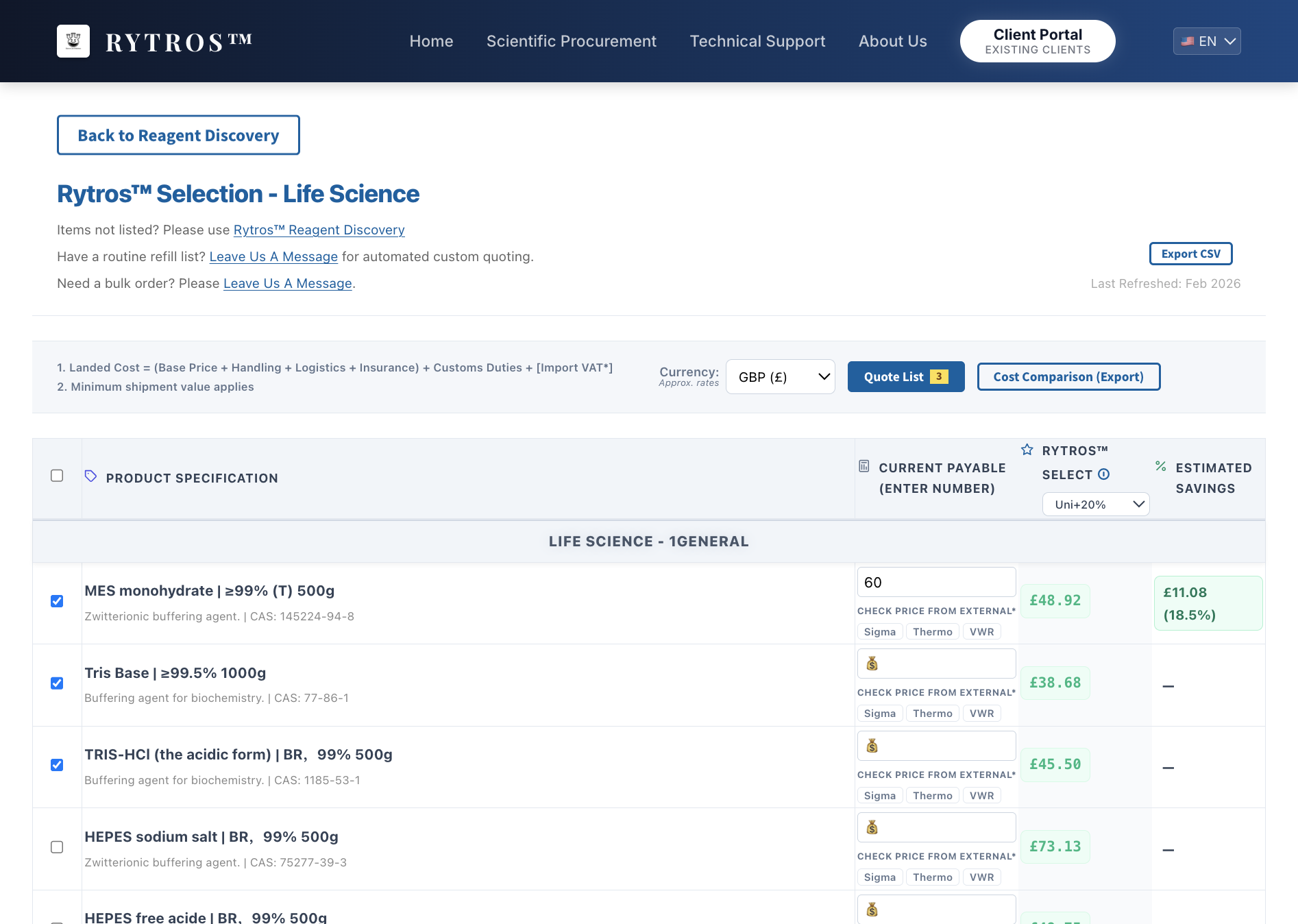Click the Quote List count badge 3
Viewport: 1298px width, 924px height.
pyautogui.click(x=939, y=376)
